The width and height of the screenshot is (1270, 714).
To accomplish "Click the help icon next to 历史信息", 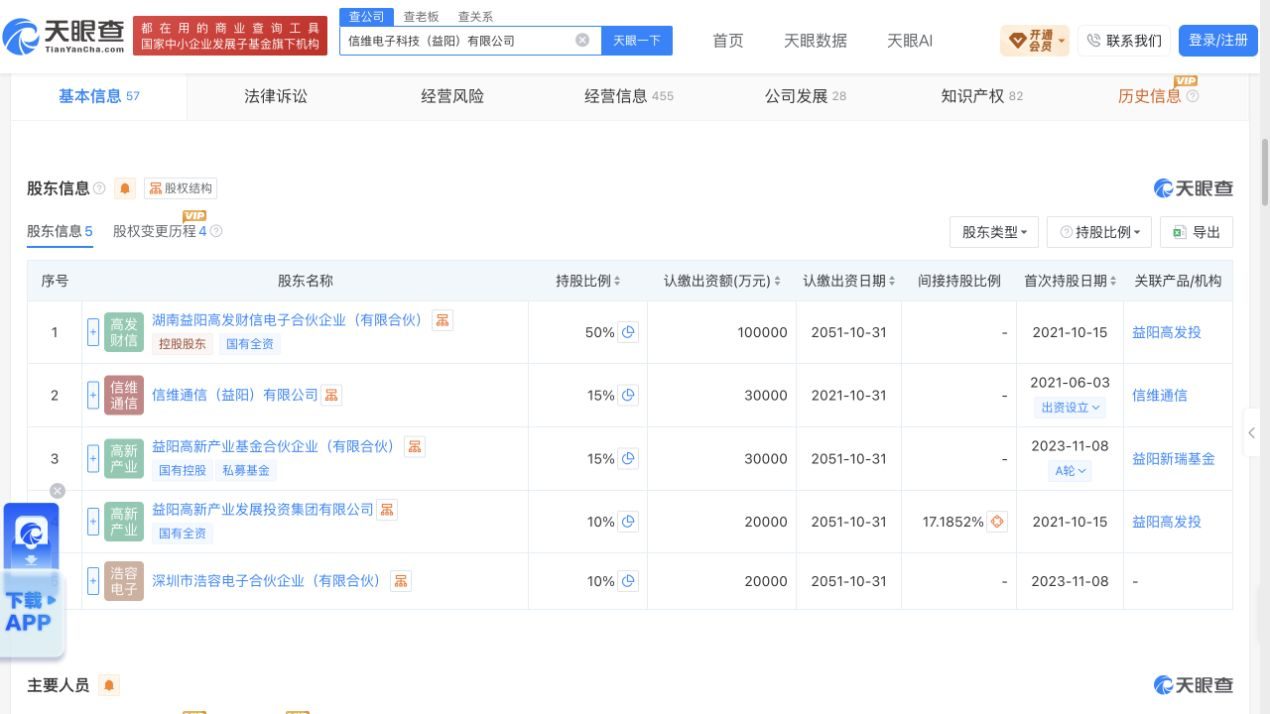I will (x=1192, y=96).
